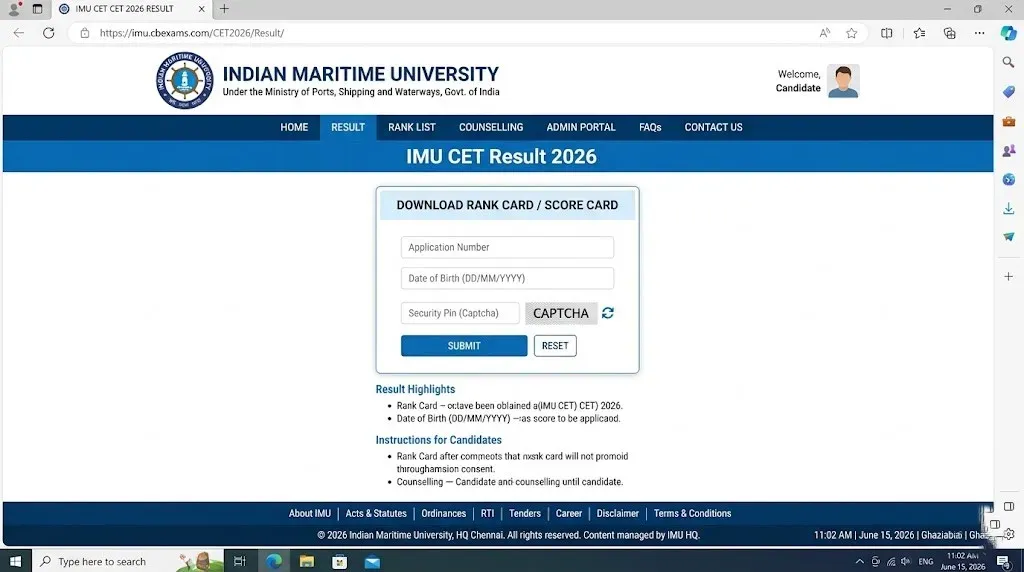Click the browser profile icon

14,9
